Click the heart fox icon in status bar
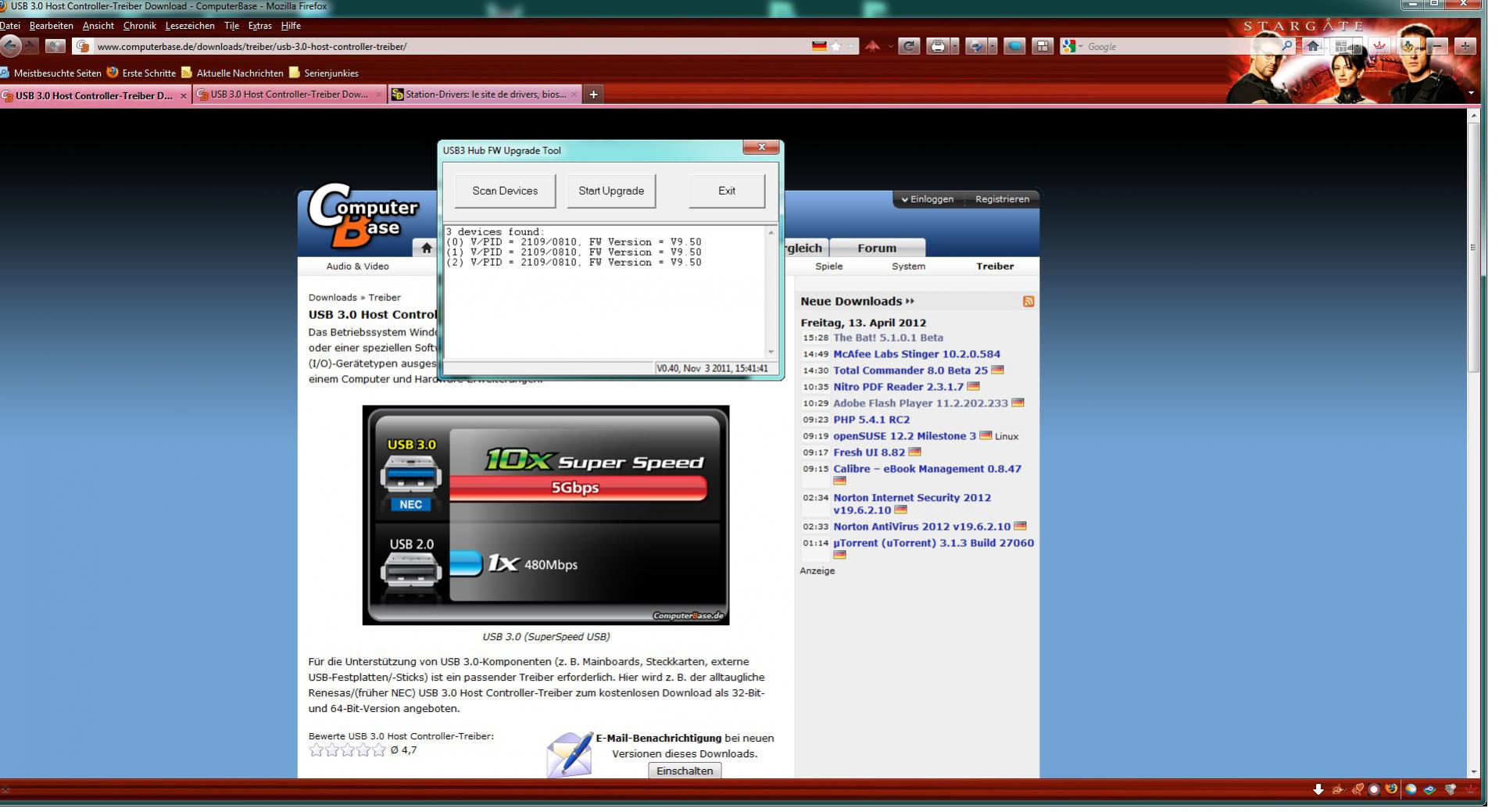The height and width of the screenshot is (812, 1499). coord(1358,789)
